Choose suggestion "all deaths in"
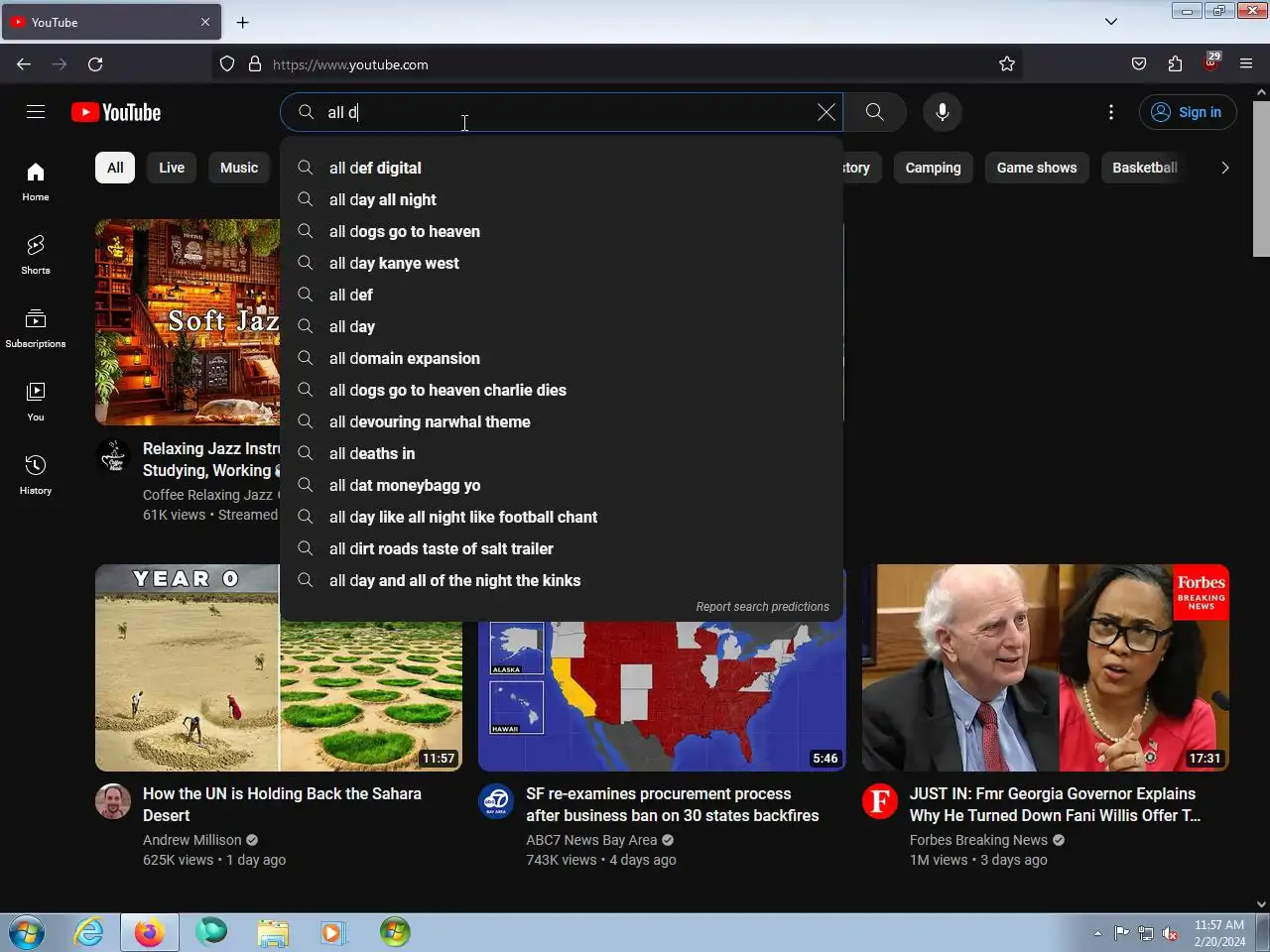 click(562, 453)
